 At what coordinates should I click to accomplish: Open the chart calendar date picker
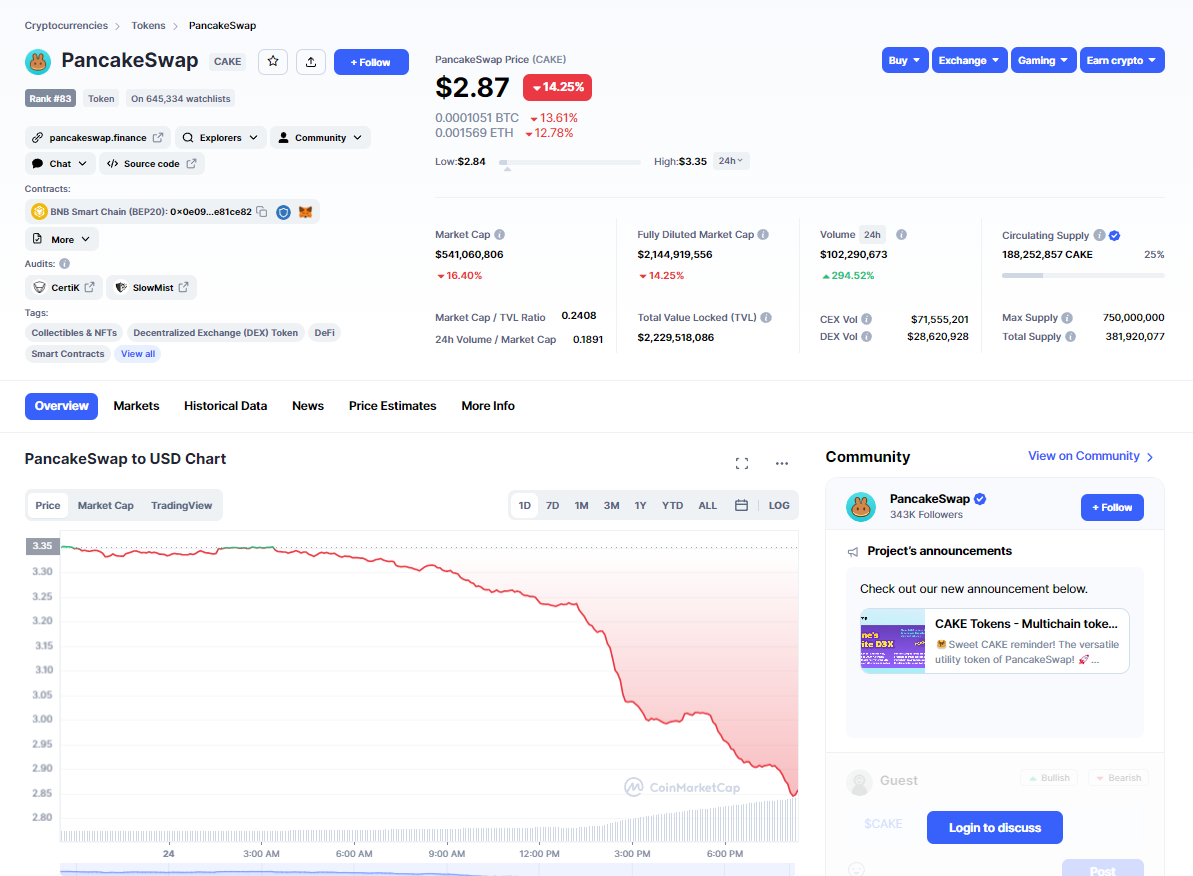point(741,506)
